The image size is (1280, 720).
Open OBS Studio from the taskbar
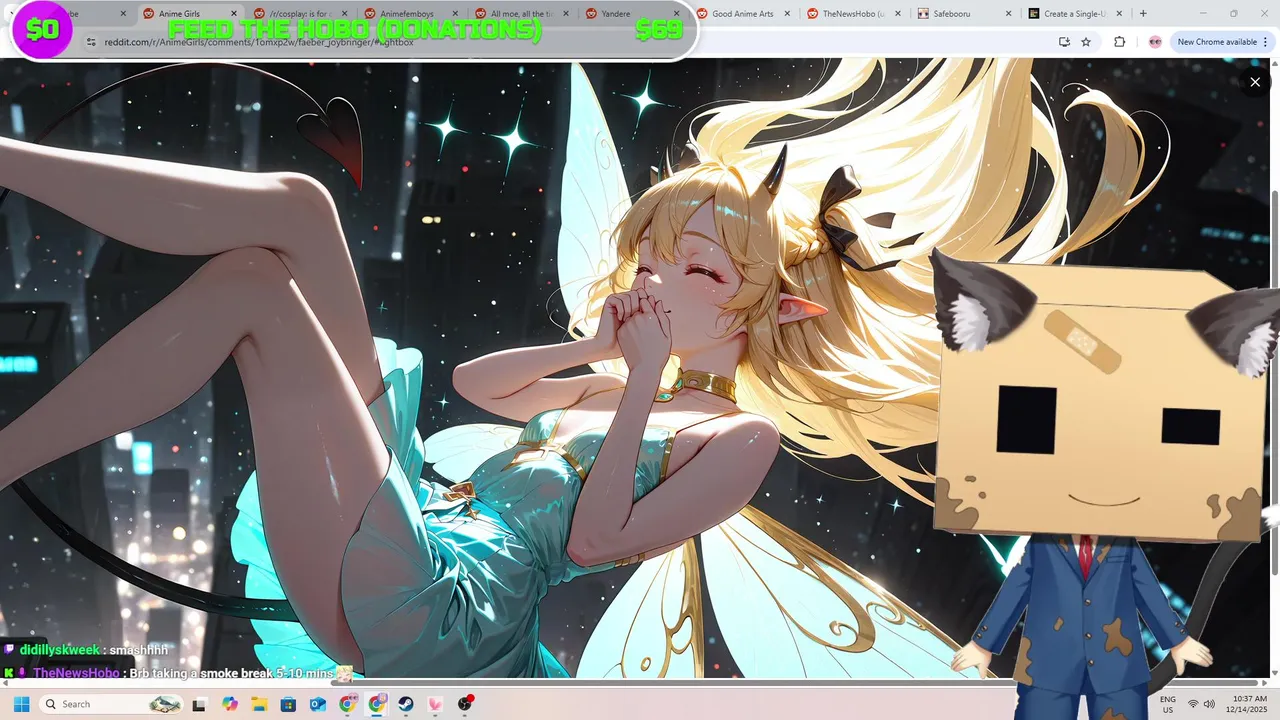tap(465, 704)
